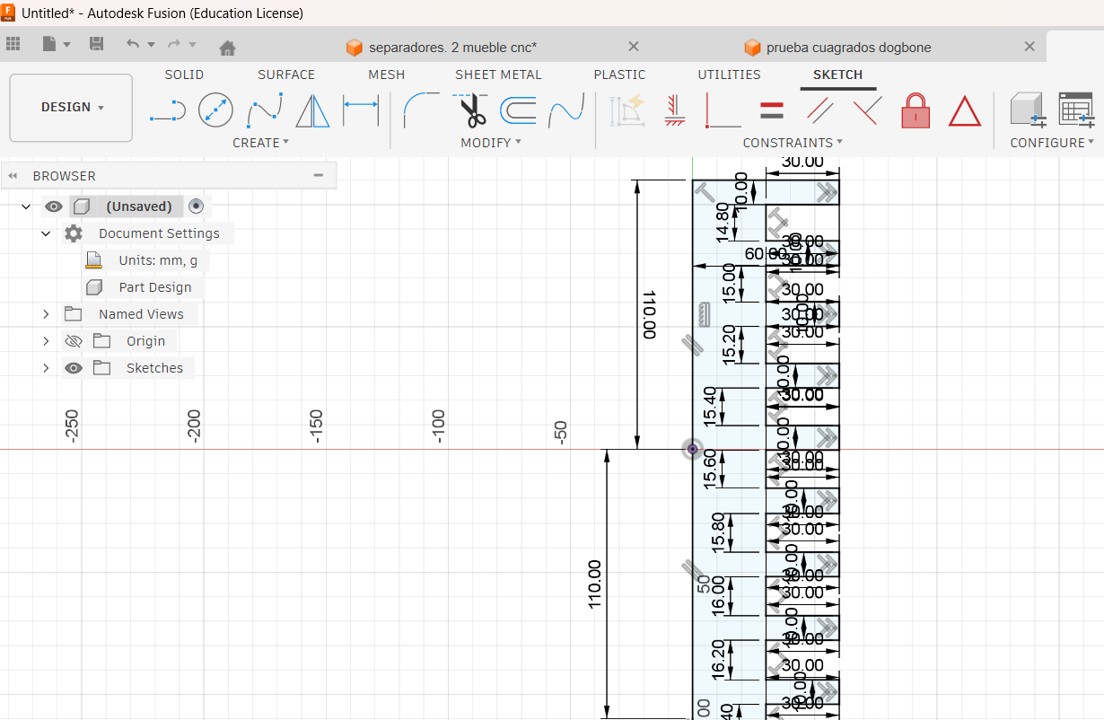Select the SKETCH tab
This screenshot has width=1104, height=720.
pyautogui.click(x=838, y=75)
